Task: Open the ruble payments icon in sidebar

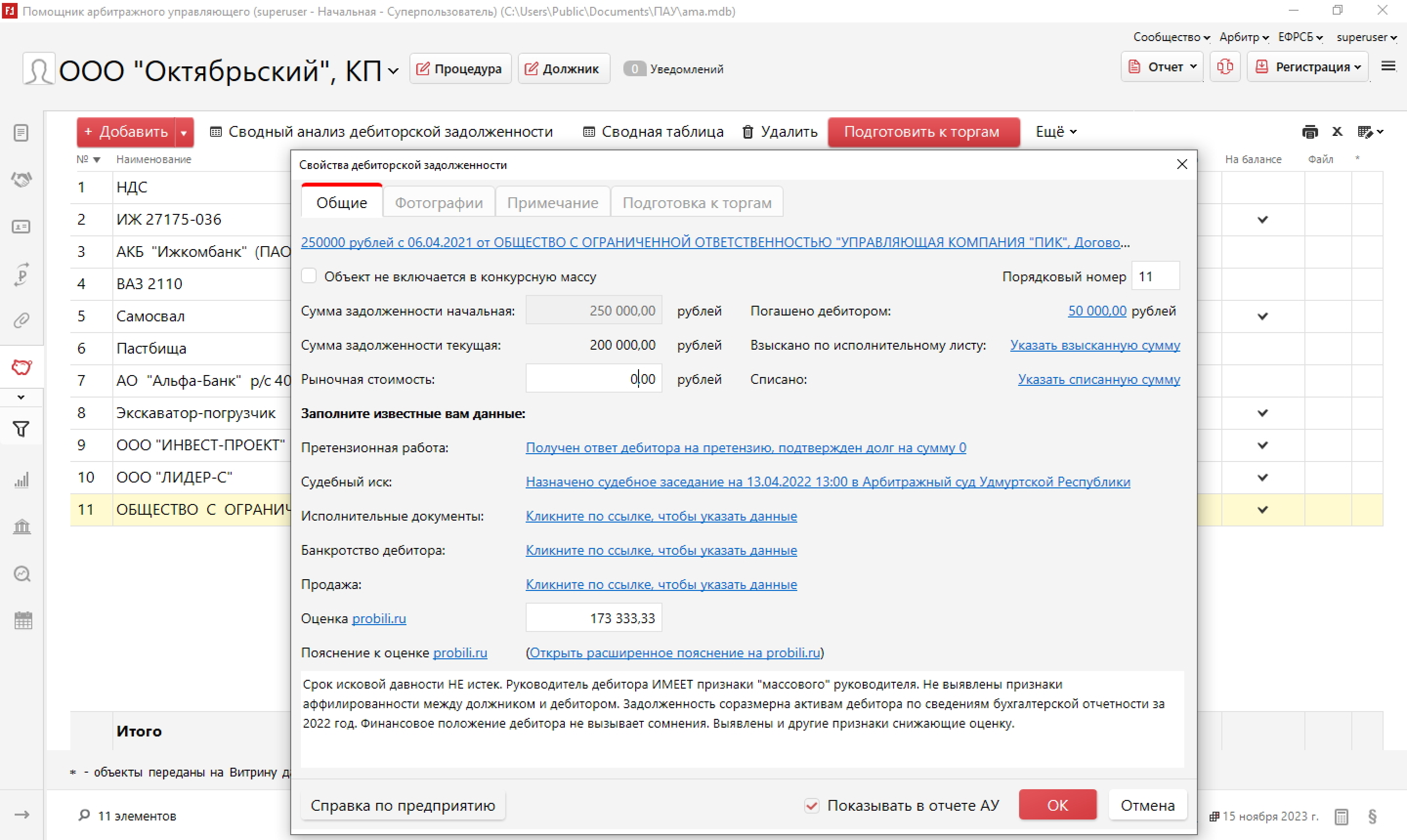Action: 21,274
